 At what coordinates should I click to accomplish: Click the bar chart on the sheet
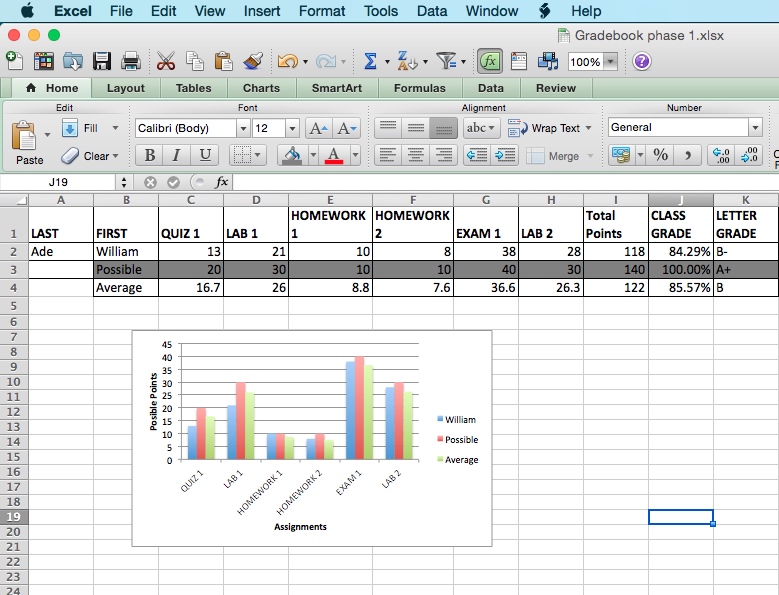(310, 438)
